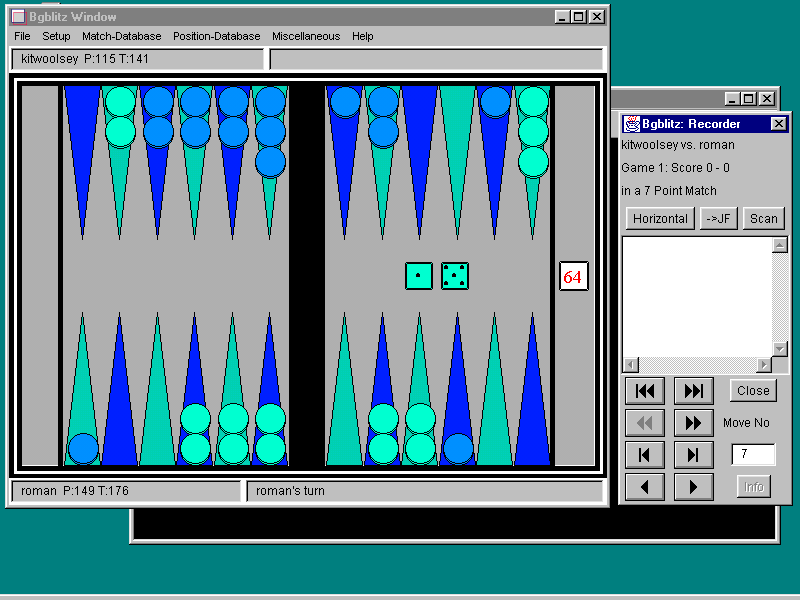Screen dimensions: 800x600
Task: Click the Recorder text area down scroll arrow
Action: (x=780, y=349)
